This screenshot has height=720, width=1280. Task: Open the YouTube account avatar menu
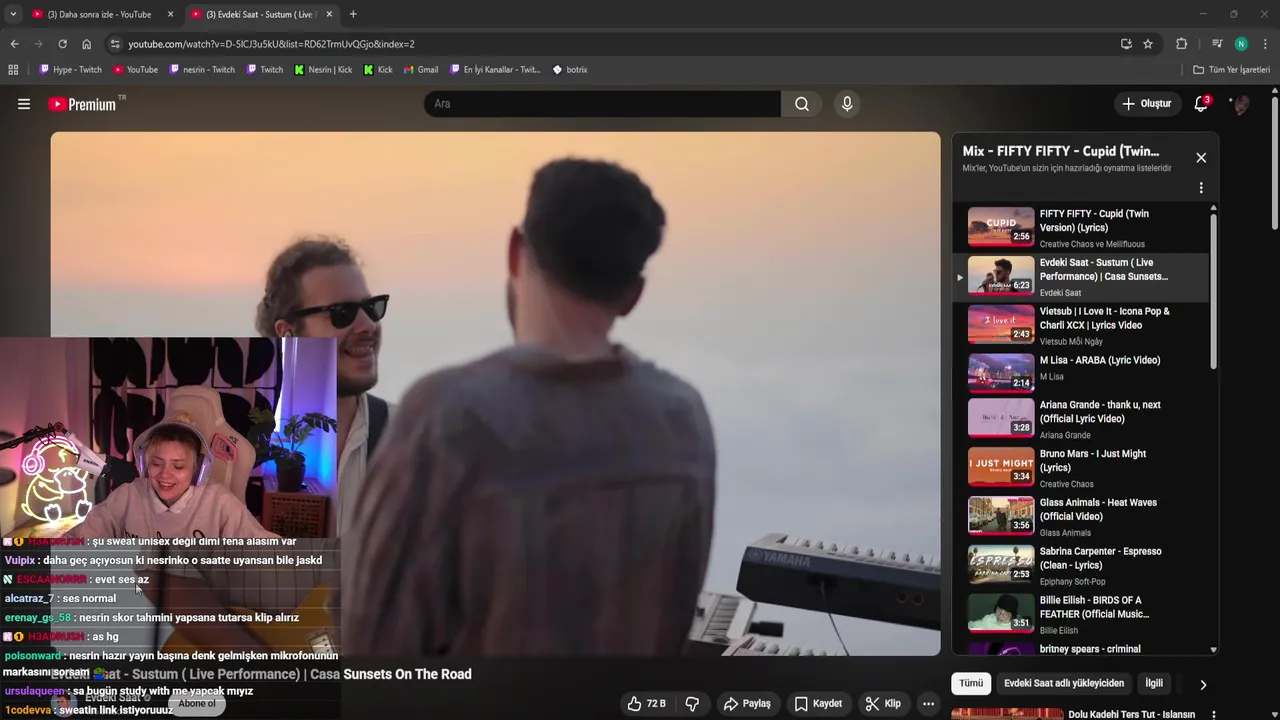point(1240,104)
